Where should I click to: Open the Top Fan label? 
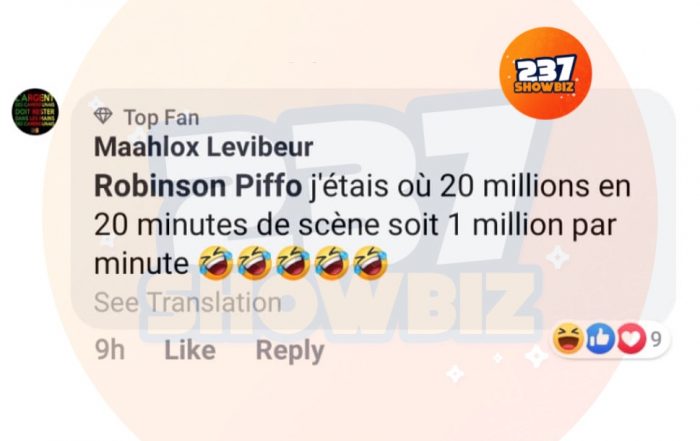pos(162,117)
